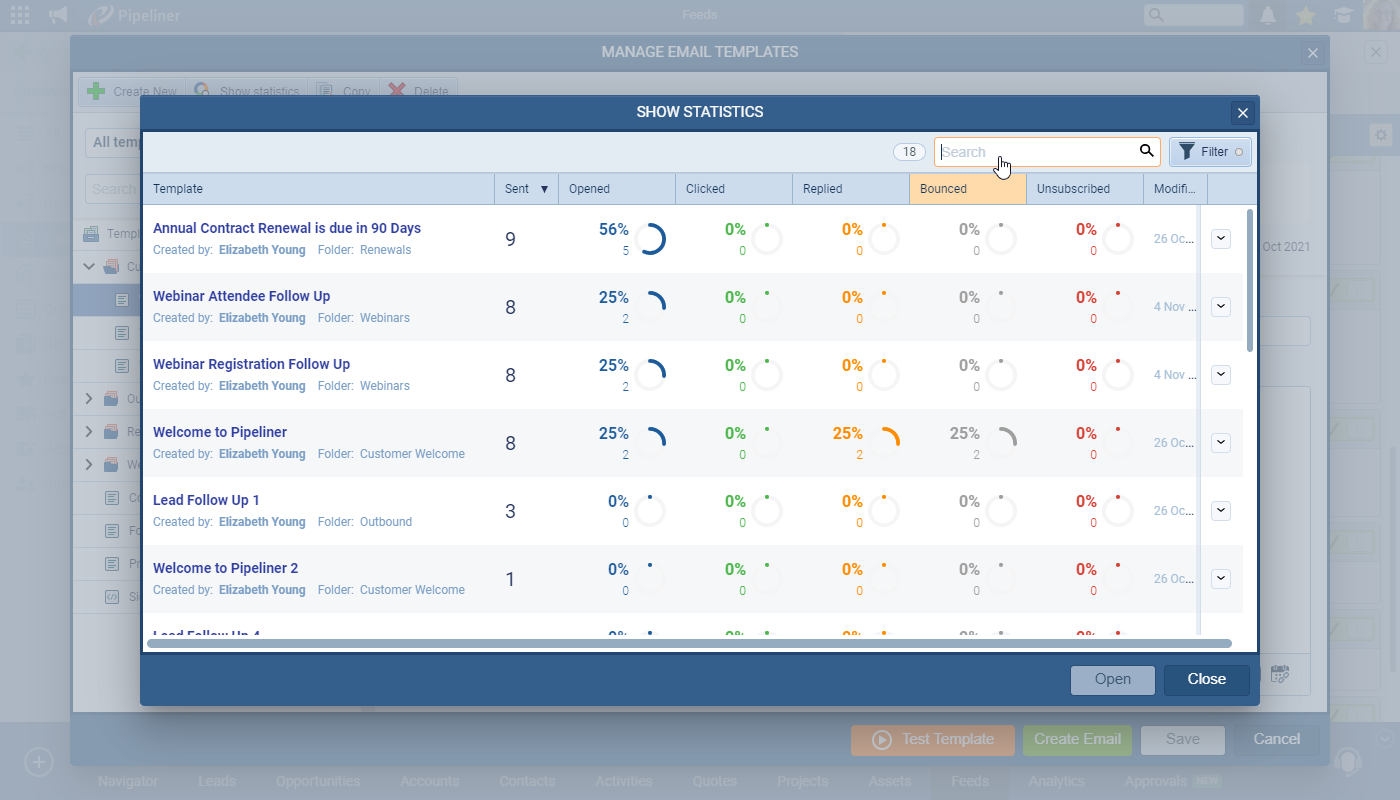Expand the Annual Contract Renewal statistics row

(1220, 238)
